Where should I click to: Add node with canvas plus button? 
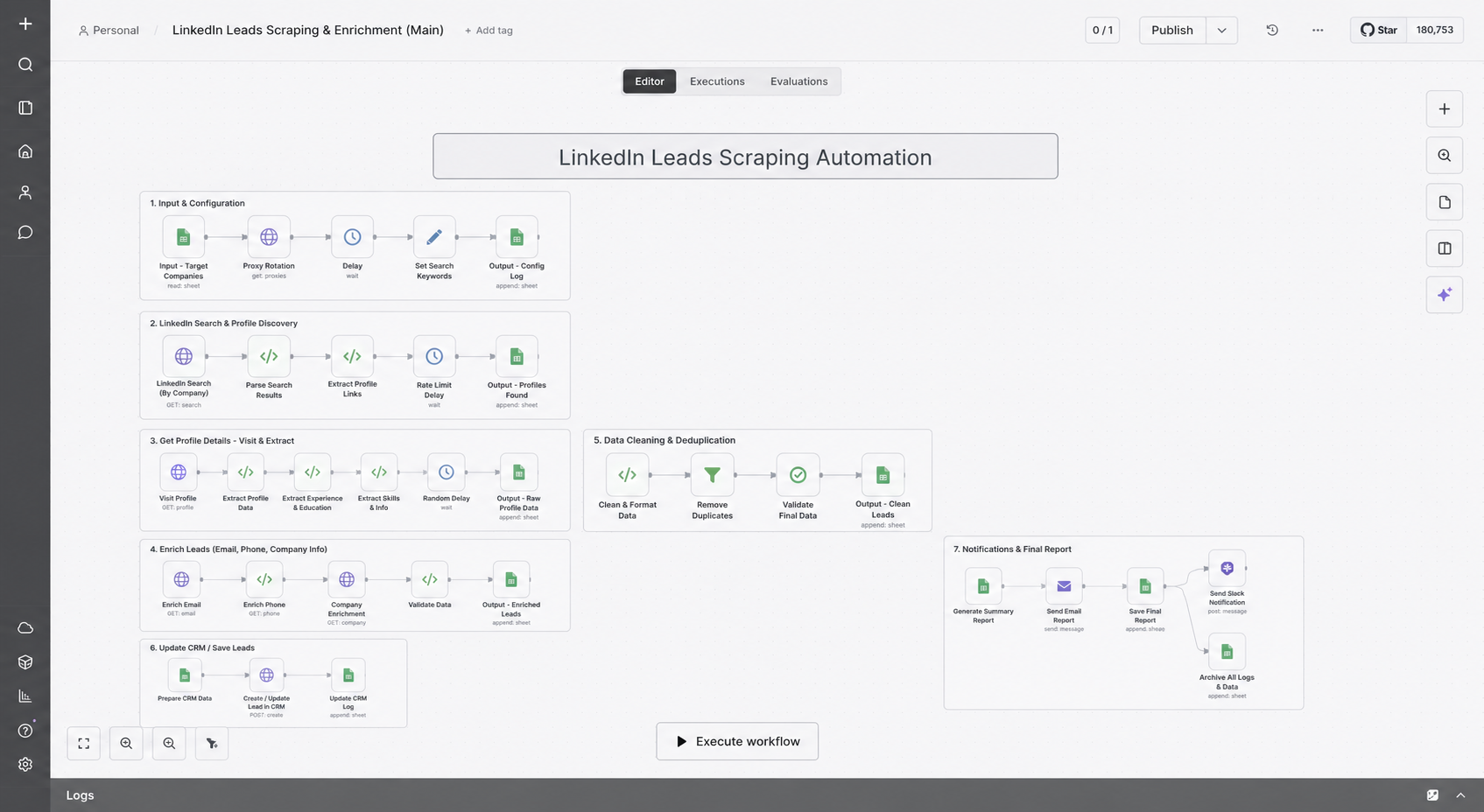1445,109
